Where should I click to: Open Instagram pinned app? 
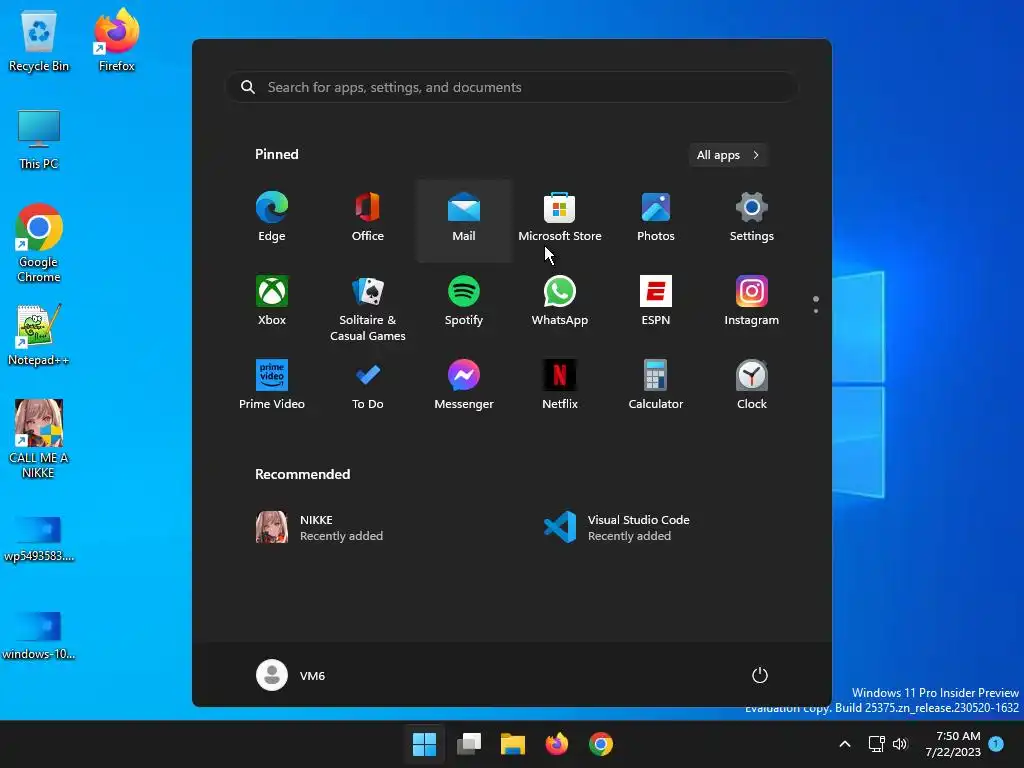click(752, 302)
